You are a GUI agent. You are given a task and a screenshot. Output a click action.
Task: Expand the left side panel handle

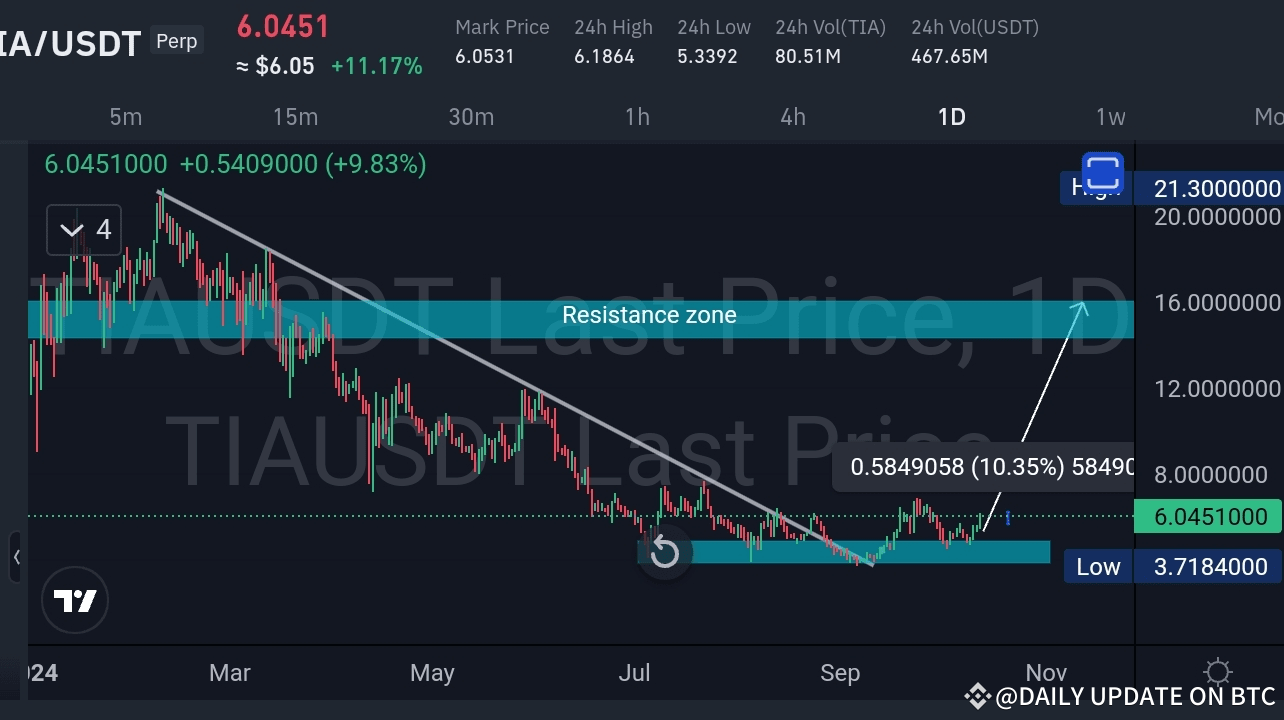pos(16,557)
